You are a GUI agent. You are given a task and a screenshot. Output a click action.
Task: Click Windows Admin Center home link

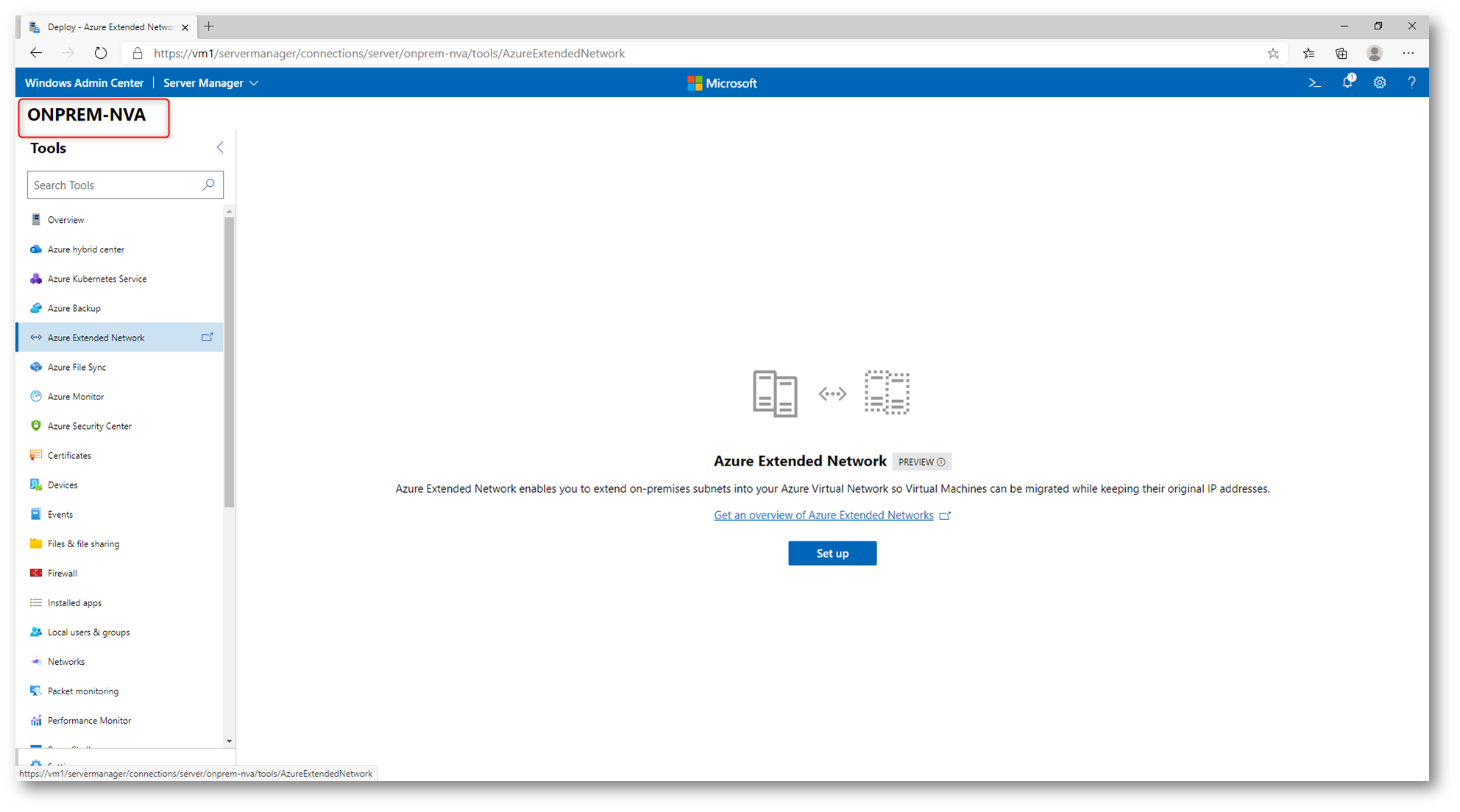point(84,83)
